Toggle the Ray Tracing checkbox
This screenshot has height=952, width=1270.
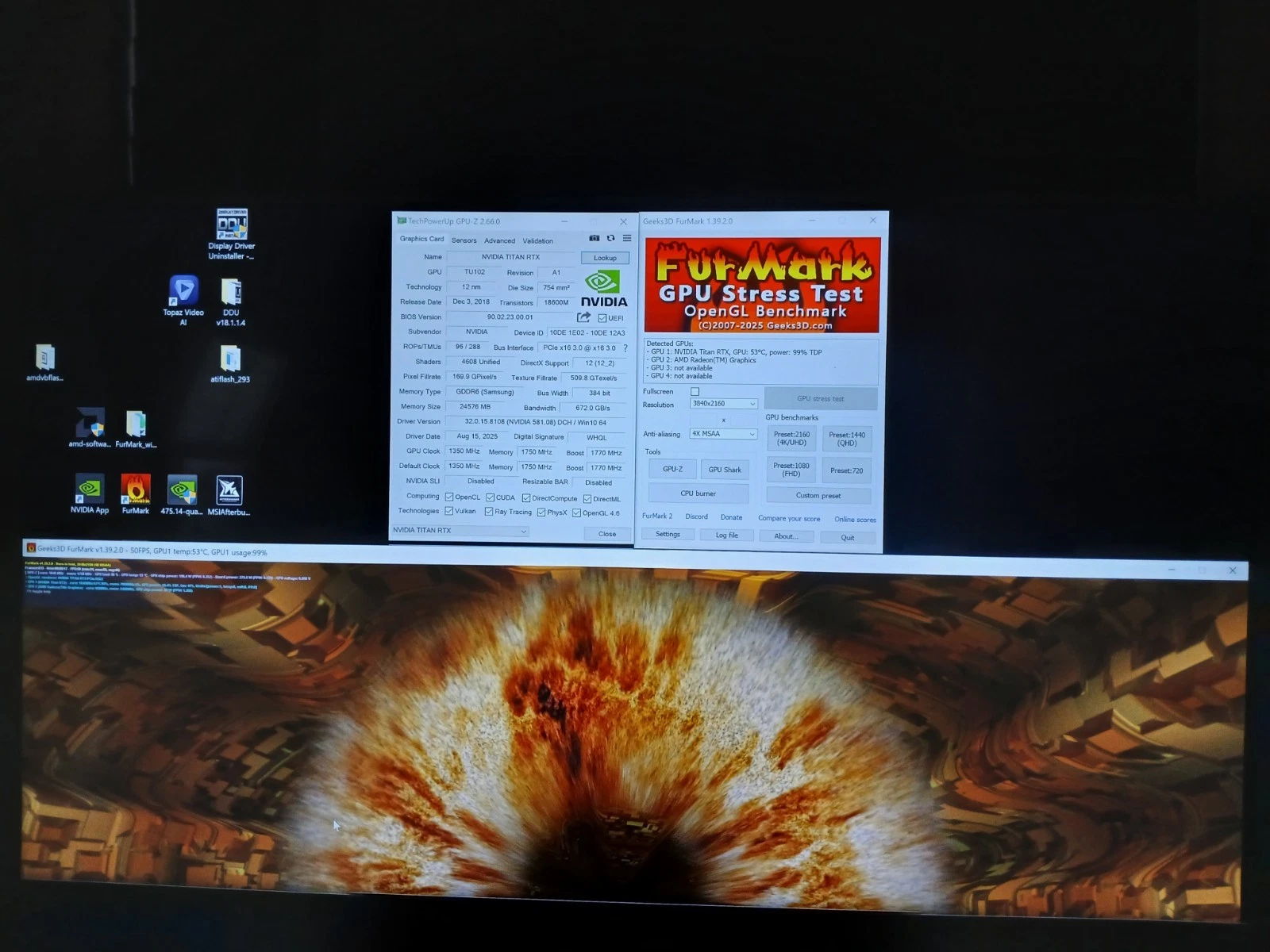pos(489,512)
